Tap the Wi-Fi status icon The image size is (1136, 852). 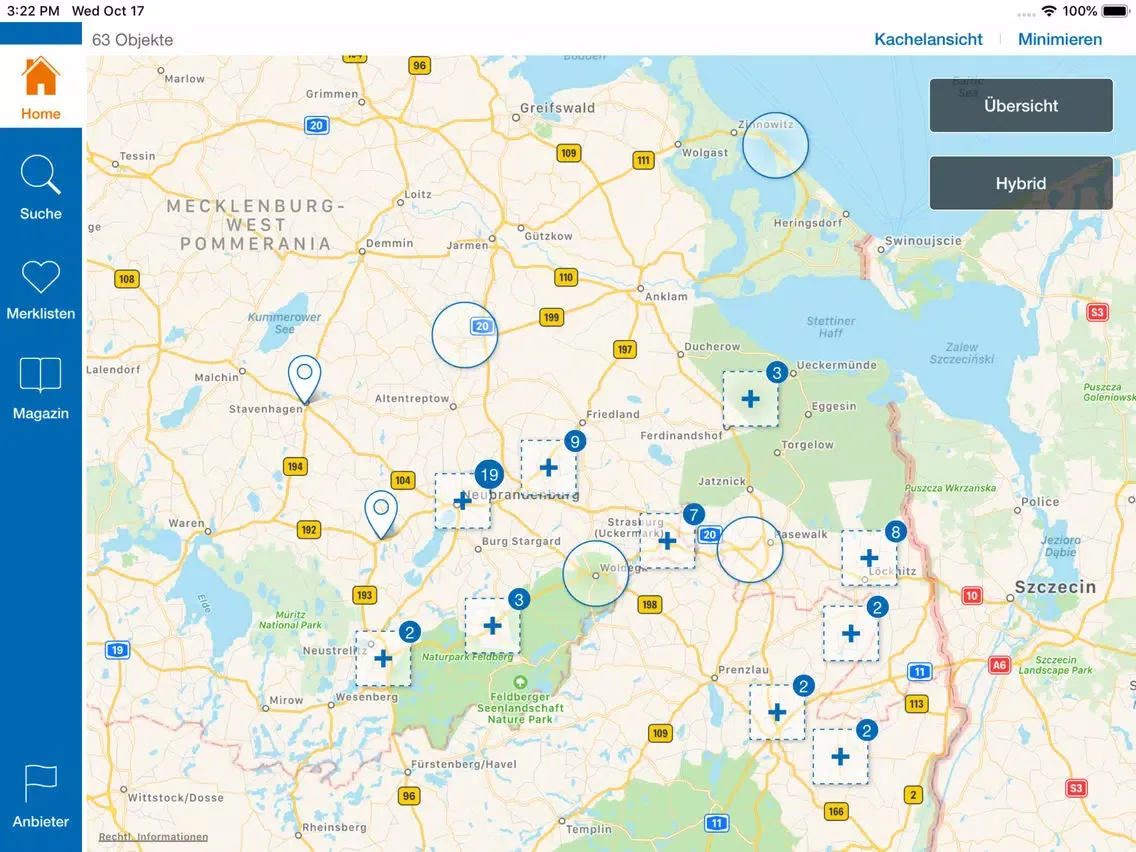coord(1048,11)
